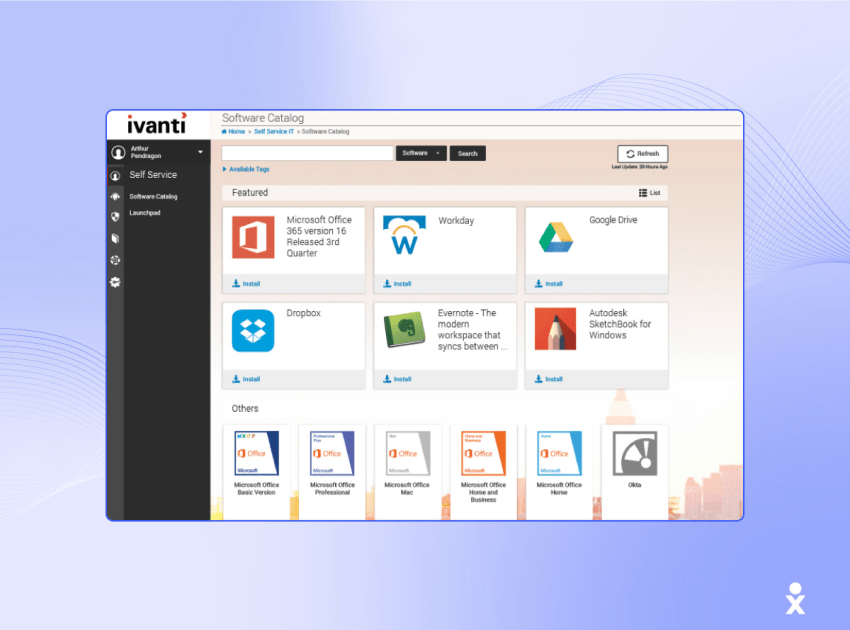Expand the Available Tags section
This screenshot has height=630, width=850.
coord(250,169)
